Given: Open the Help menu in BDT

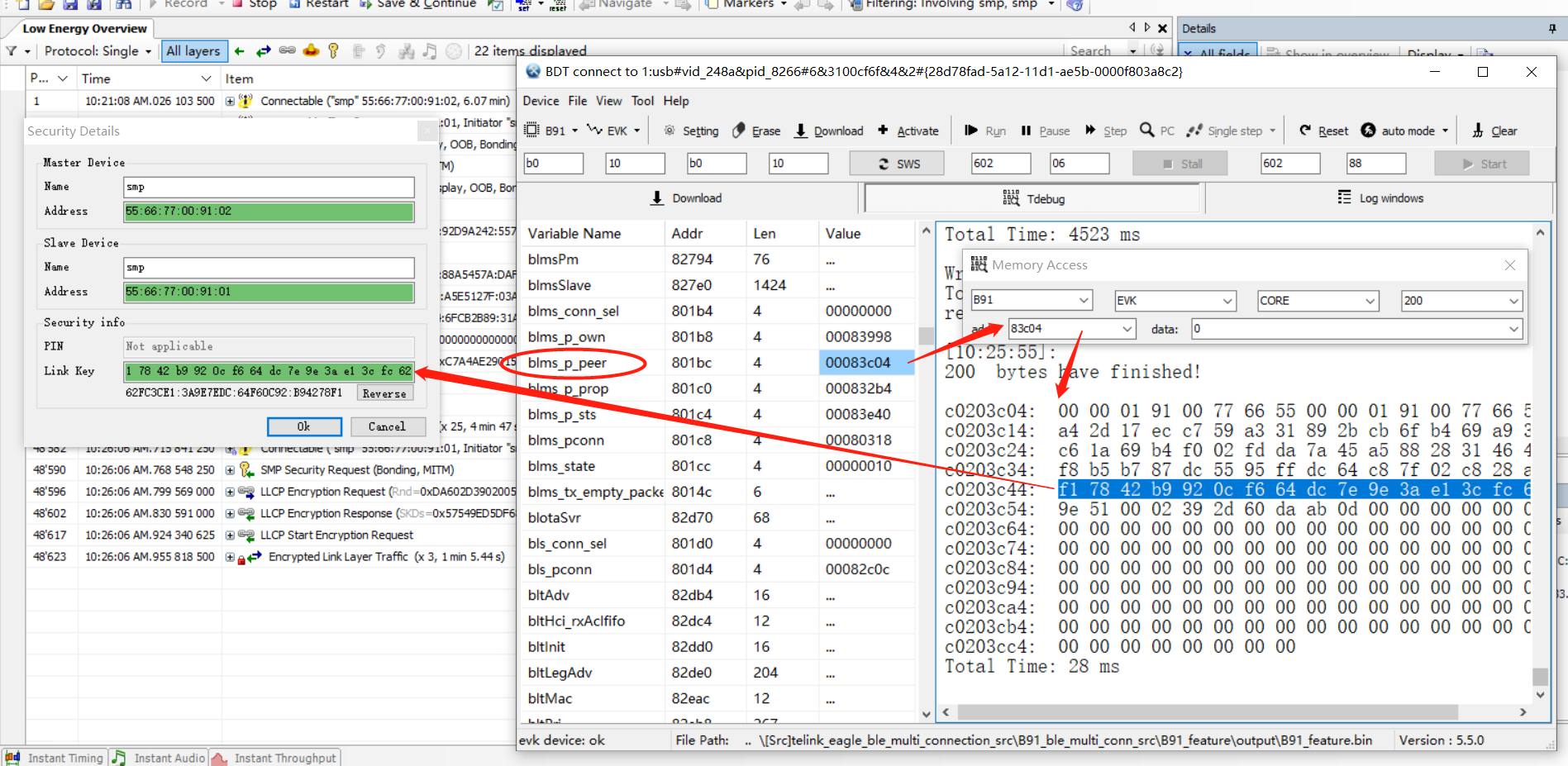Looking at the screenshot, I should [x=675, y=101].
